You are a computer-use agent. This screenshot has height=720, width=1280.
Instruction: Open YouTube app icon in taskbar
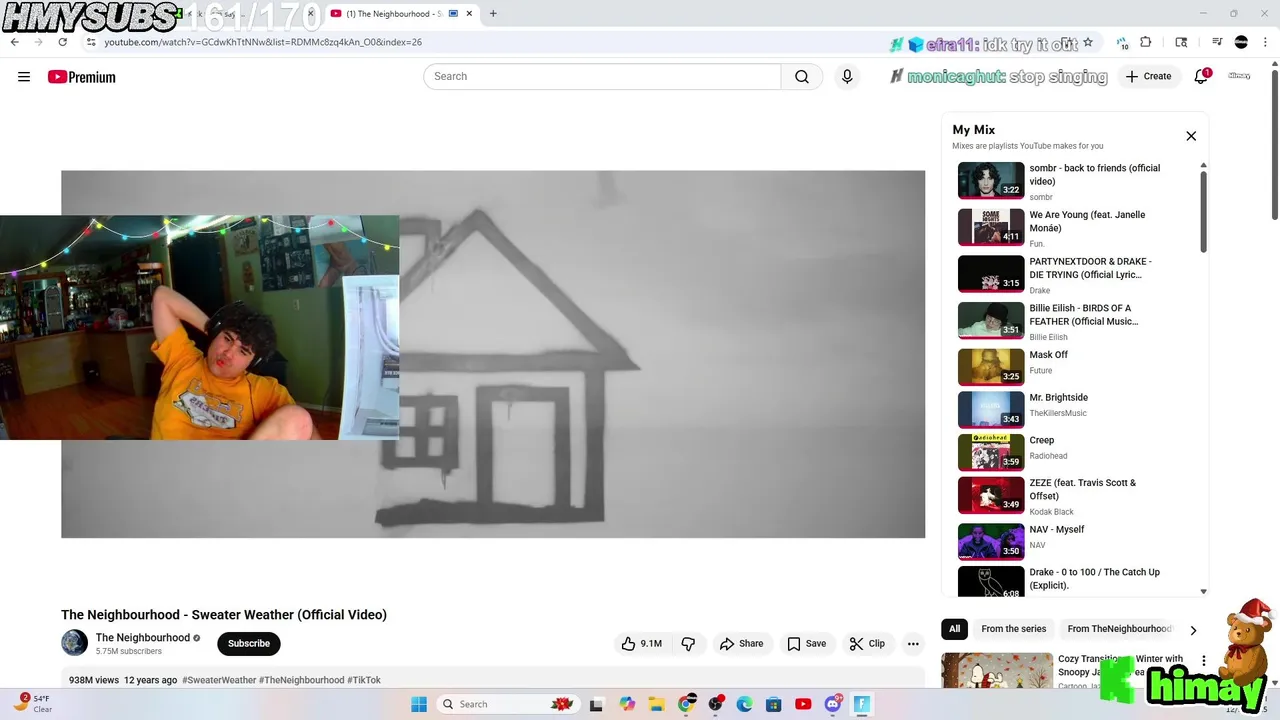pos(803,704)
